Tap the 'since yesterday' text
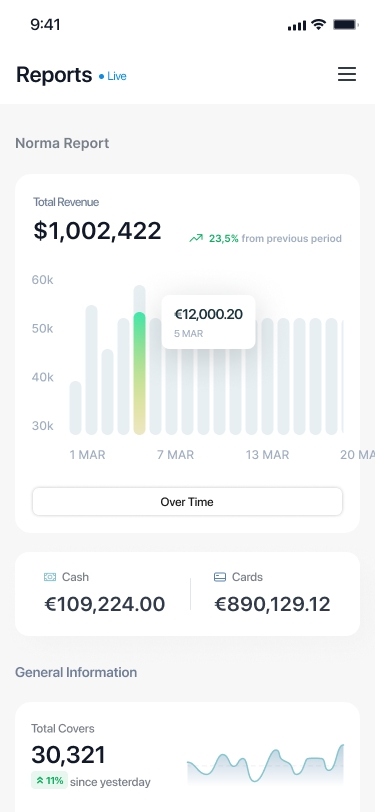This screenshot has width=375, height=812. tap(110, 782)
